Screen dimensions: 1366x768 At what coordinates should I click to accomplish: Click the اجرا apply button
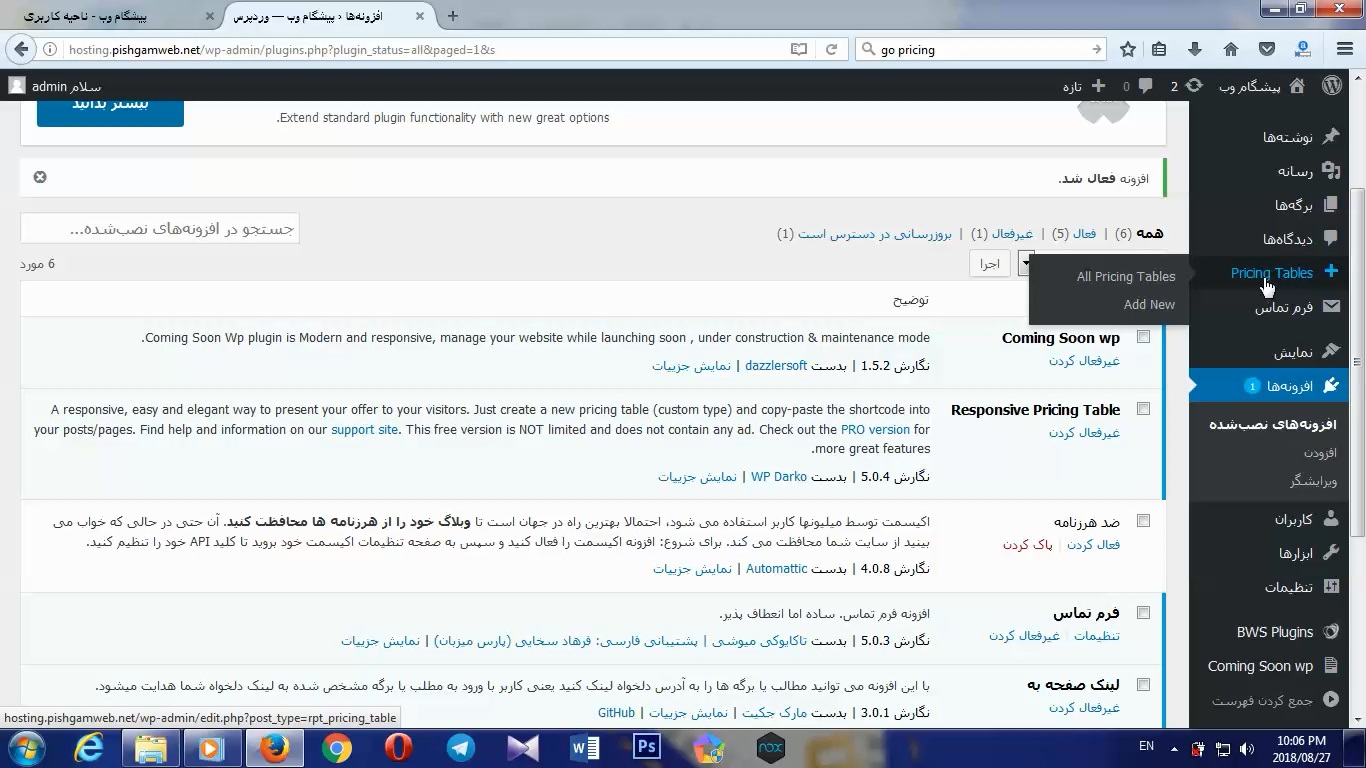[989, 264]
